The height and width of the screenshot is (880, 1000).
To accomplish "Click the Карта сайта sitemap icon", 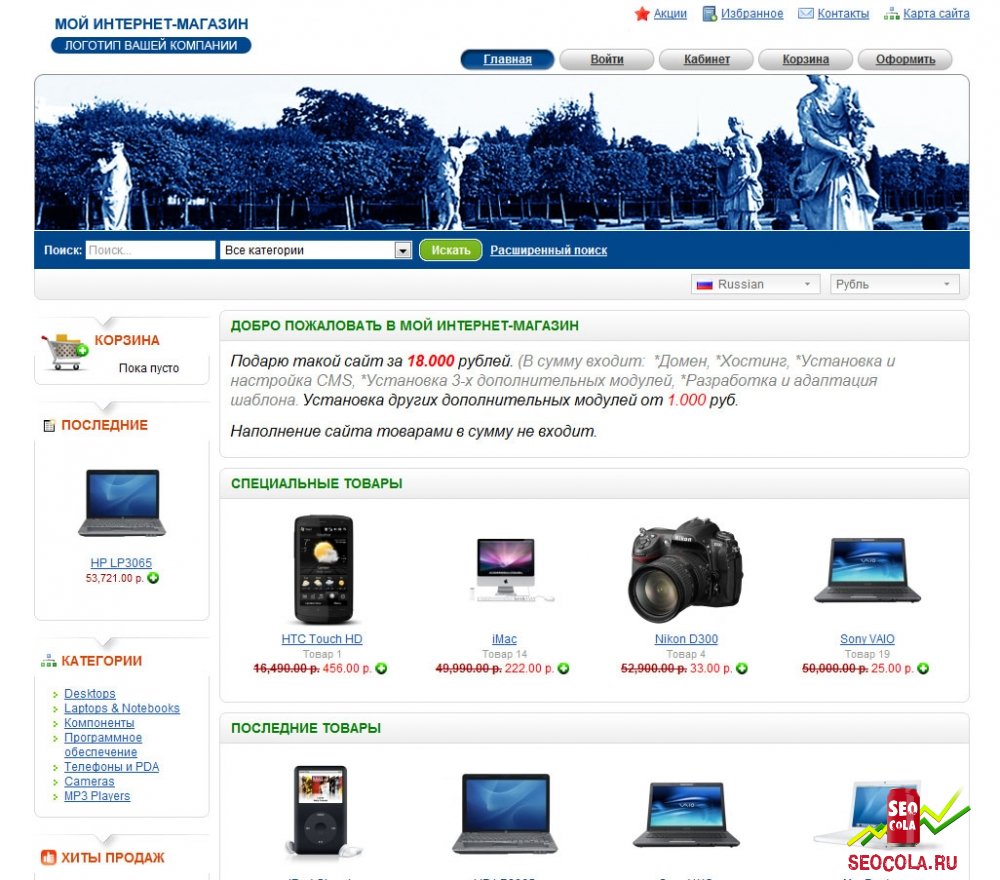I will point(891,13).
